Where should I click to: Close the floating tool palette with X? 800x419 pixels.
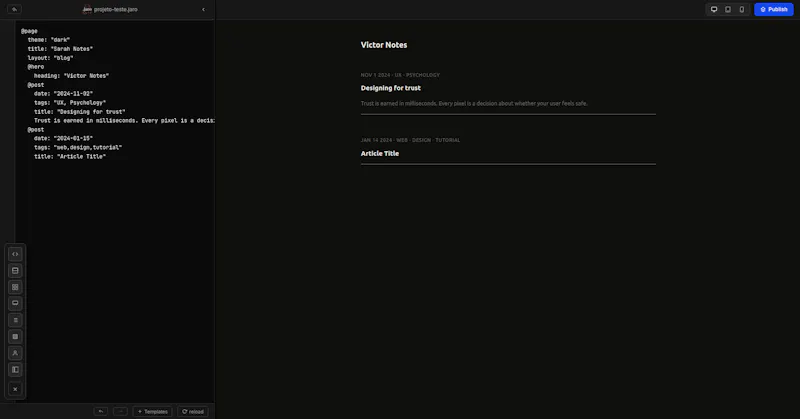(x=15, y=389)
